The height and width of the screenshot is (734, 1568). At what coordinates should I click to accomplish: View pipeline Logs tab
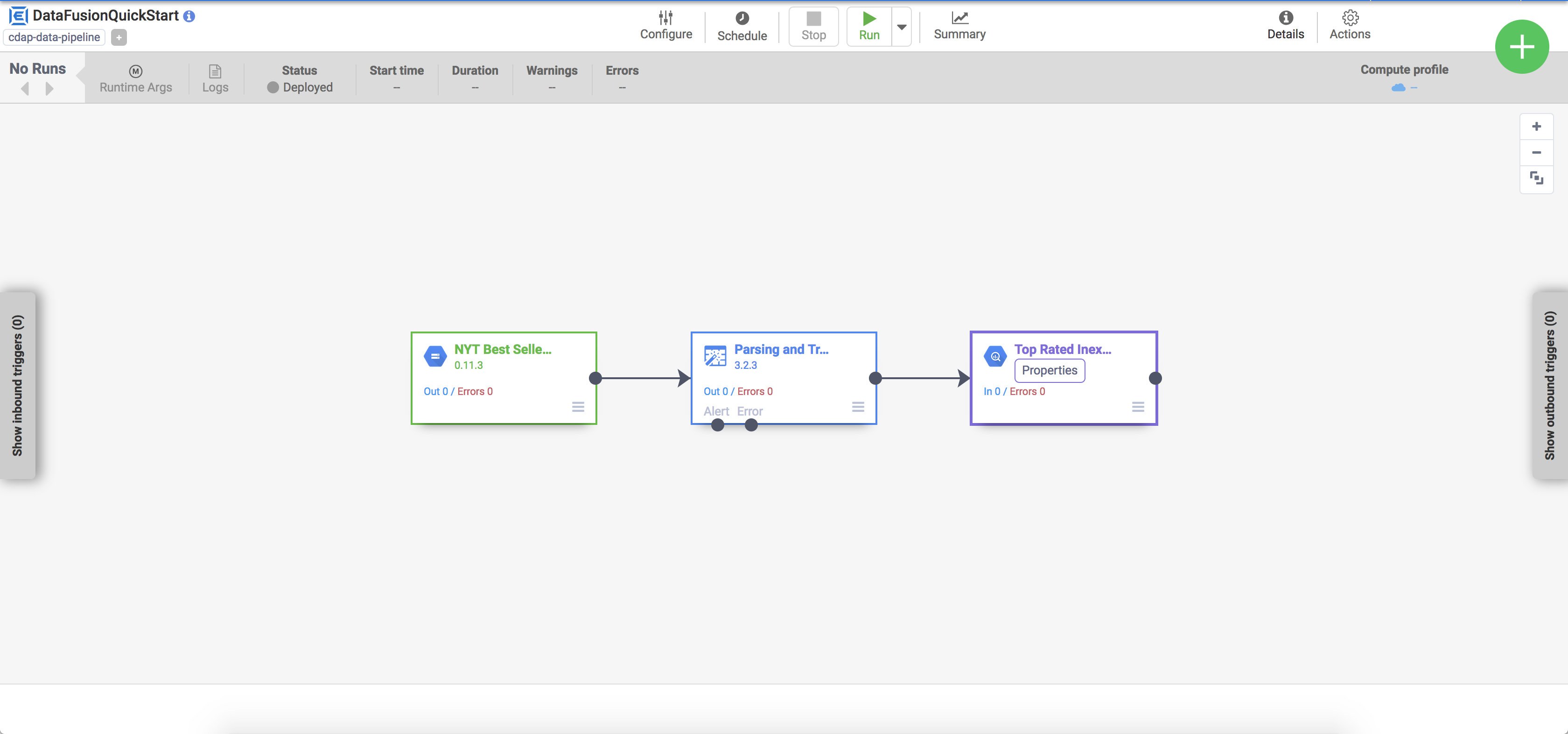pos(215,78)
